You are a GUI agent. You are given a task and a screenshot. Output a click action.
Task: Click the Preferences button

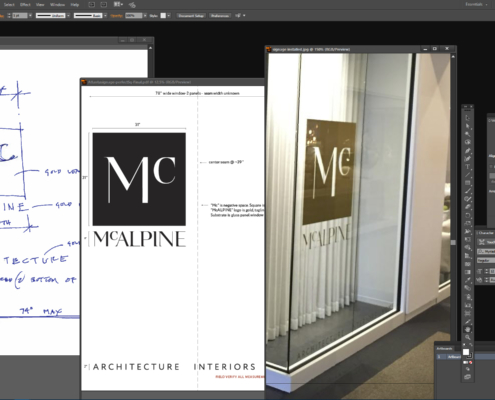coord(220,16)
